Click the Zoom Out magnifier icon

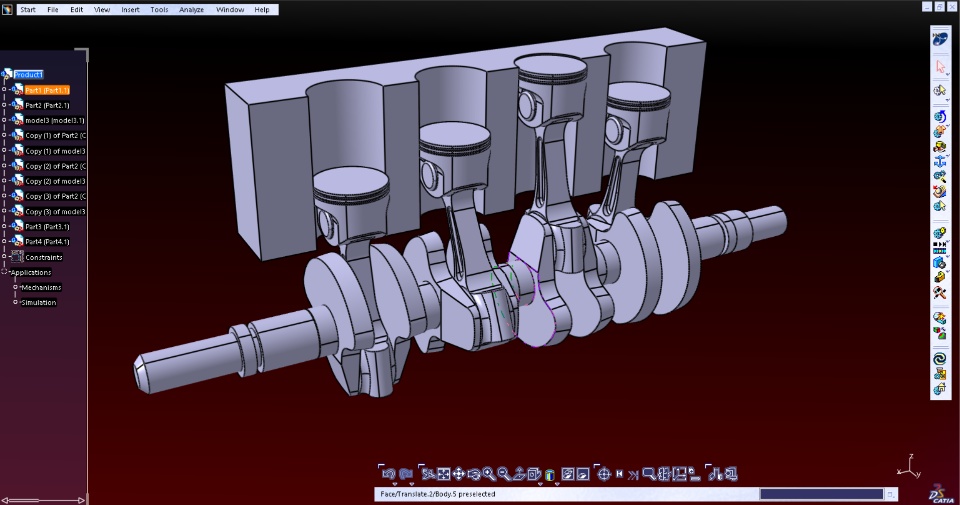click(x=504, y=474)
